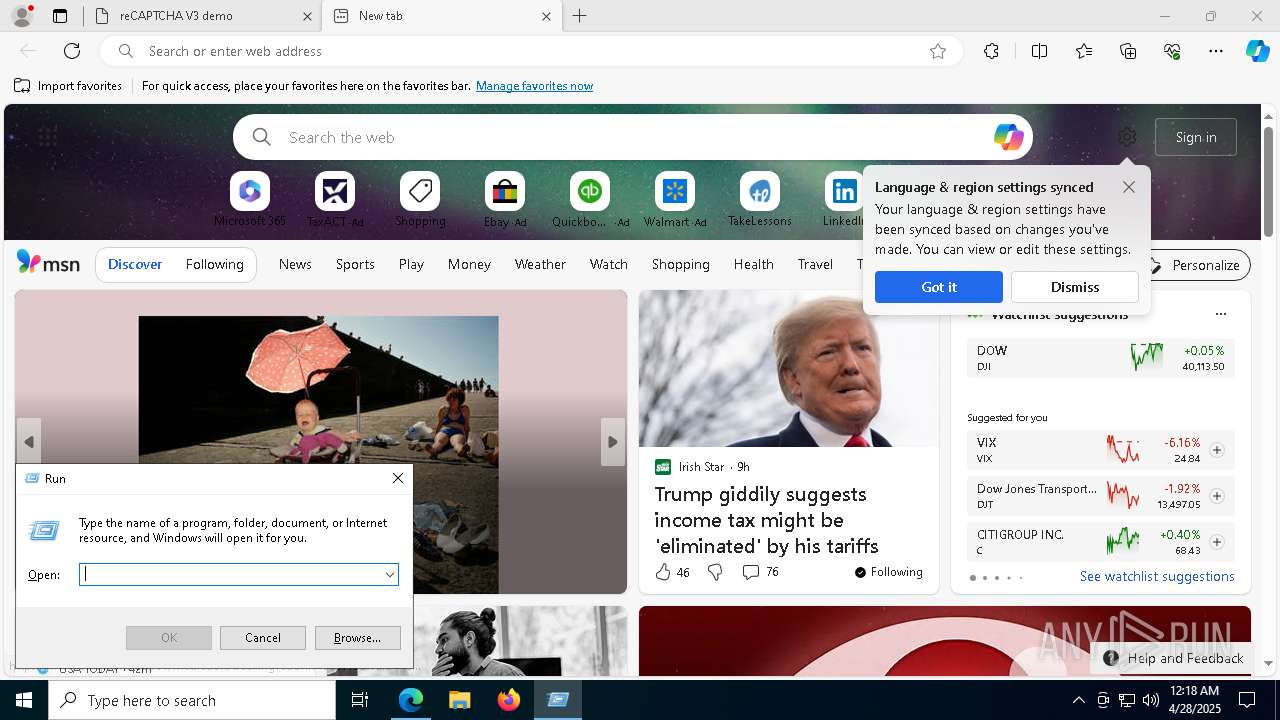The height and width of the screenshot is (720, 1280).
Task: Click the Sign in button
Action: tap(1196, 137)
